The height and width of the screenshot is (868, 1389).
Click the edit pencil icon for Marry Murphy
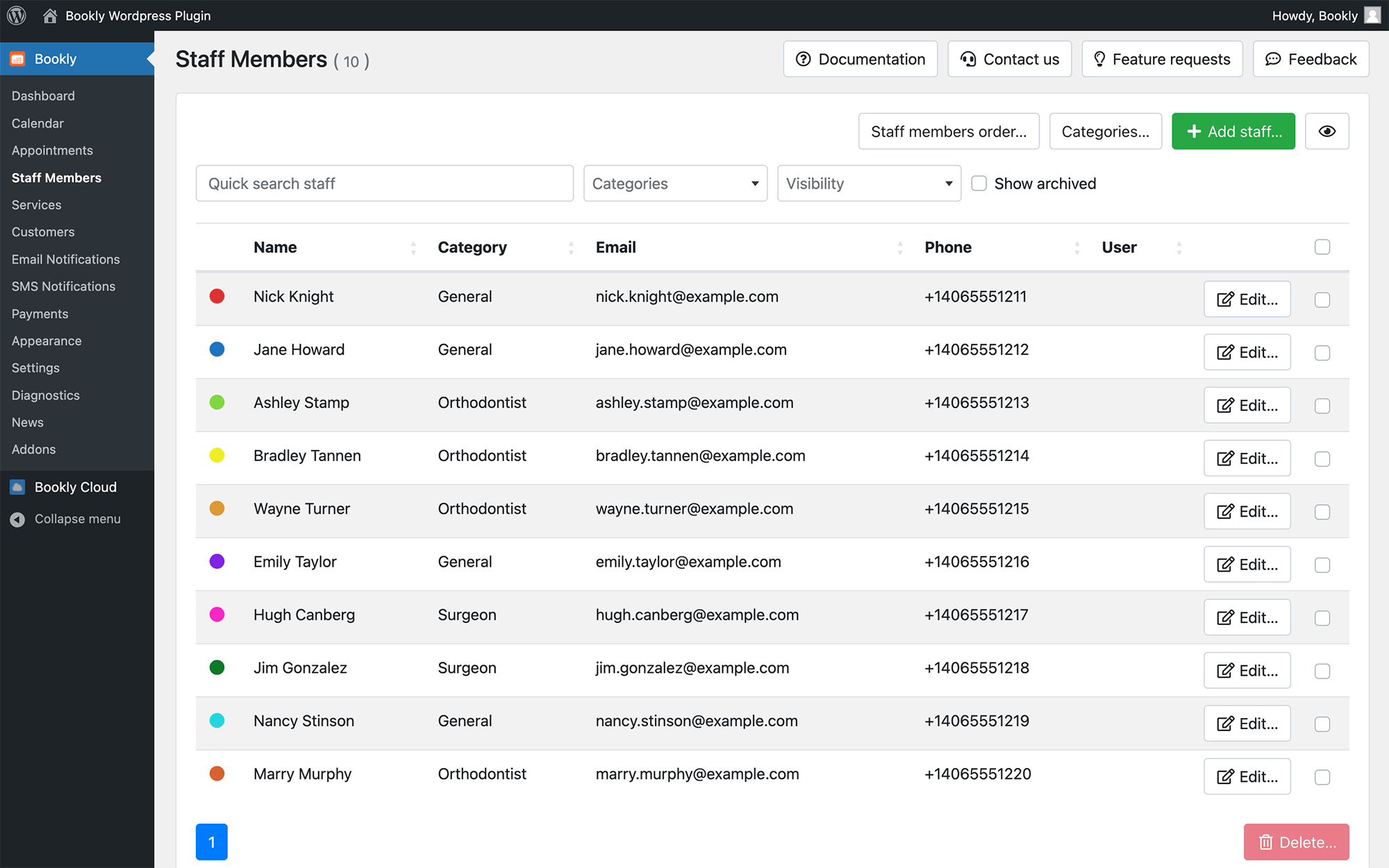[x=1226, y=777]
